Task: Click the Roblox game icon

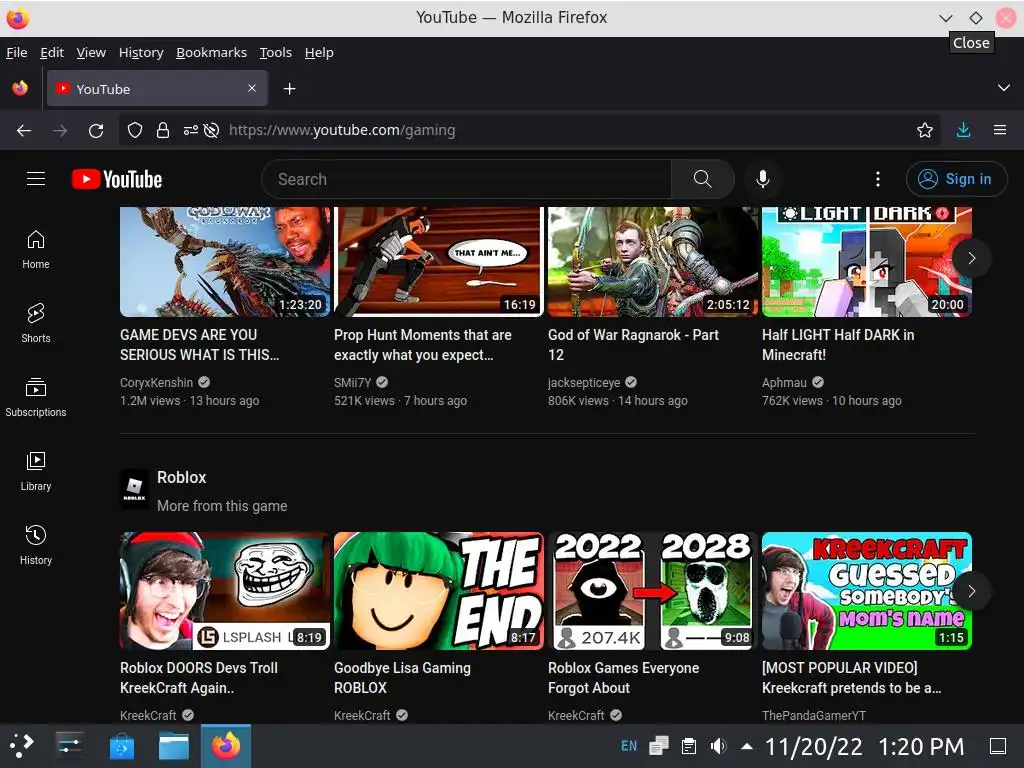Action: tap(135, 488)
